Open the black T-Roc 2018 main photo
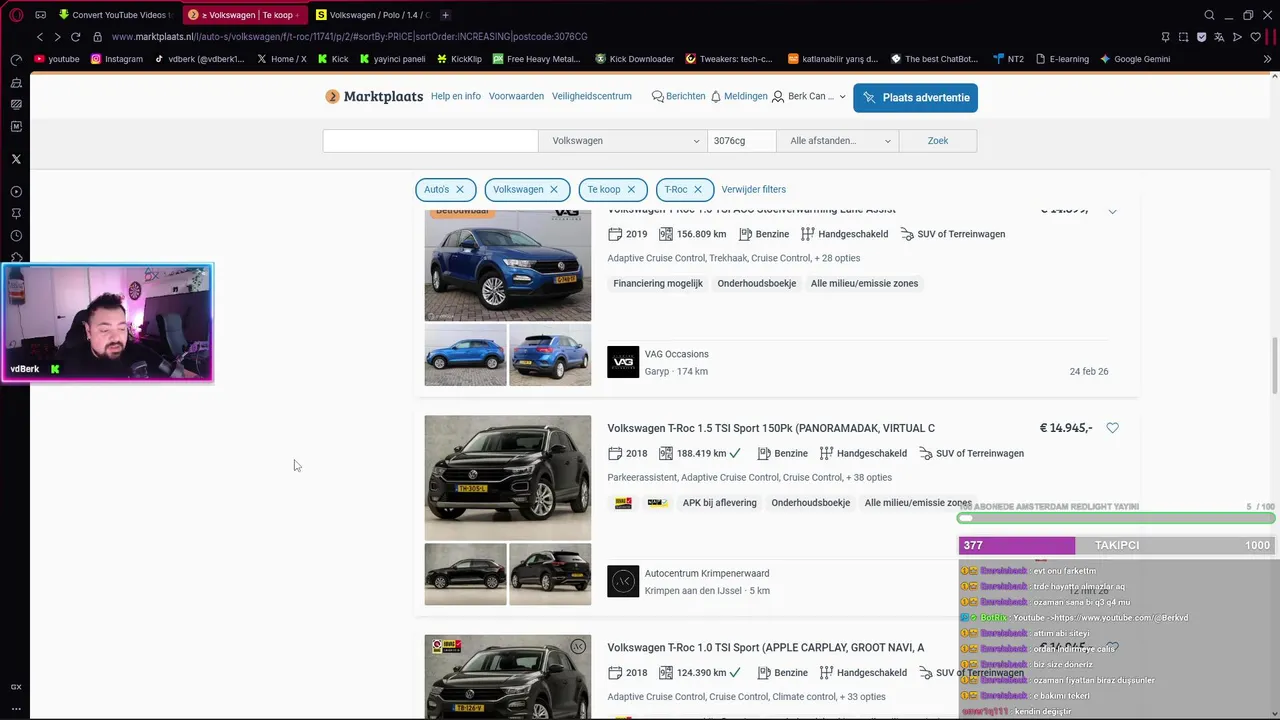The image size is (1280, 720). [x=508, y=478]
